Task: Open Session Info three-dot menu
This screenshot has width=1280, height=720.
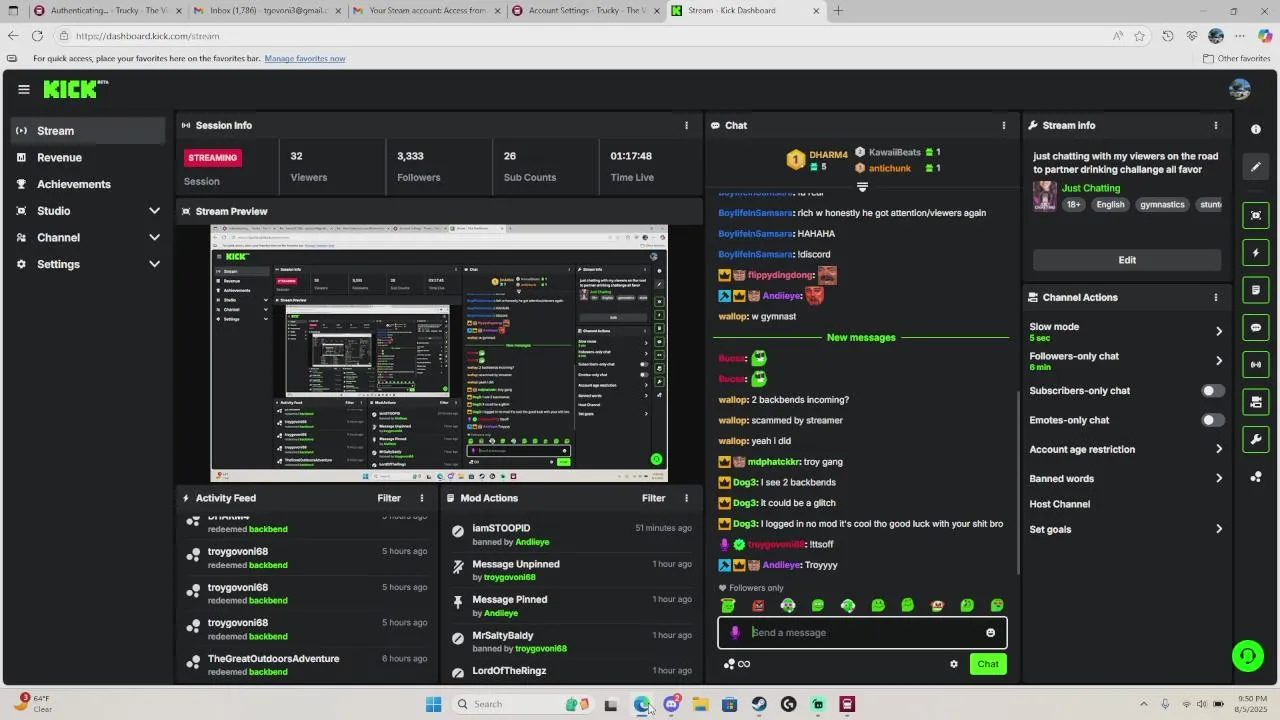Action: pos(686,125)
